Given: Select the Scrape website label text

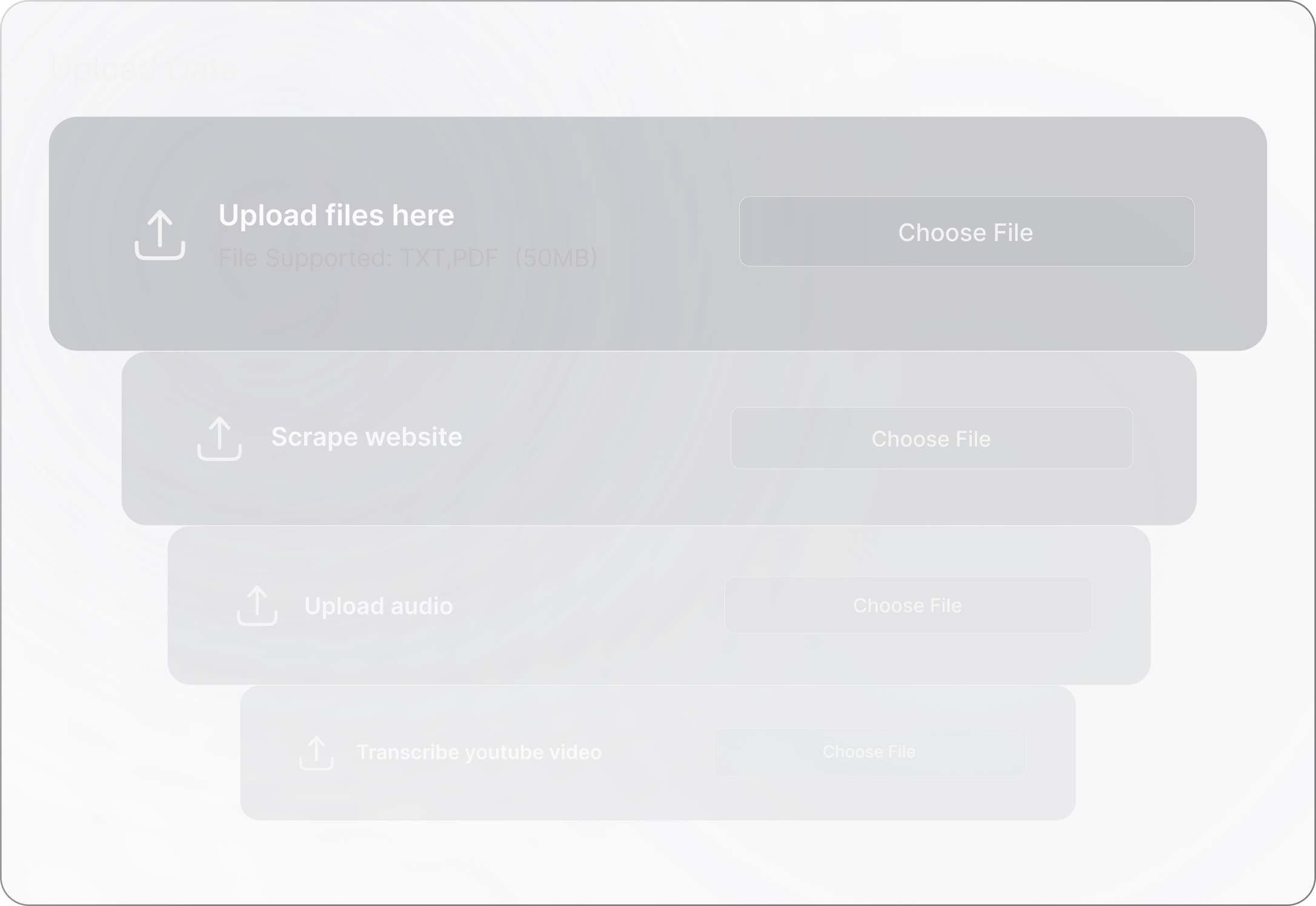Looking at the screenshot, I should point(366,437).
